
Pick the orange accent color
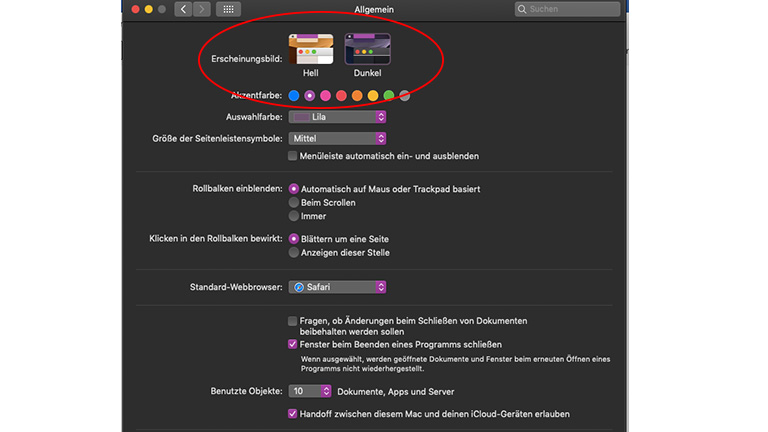click(x=357, y=96)
